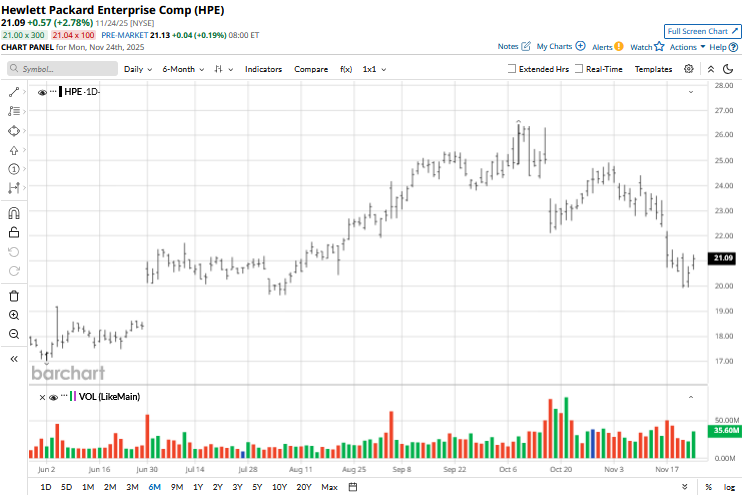Screen dimensions: 747x495
Task: Open VOL indicator more-options ellipsis
Action: click(x=64, y=395)
